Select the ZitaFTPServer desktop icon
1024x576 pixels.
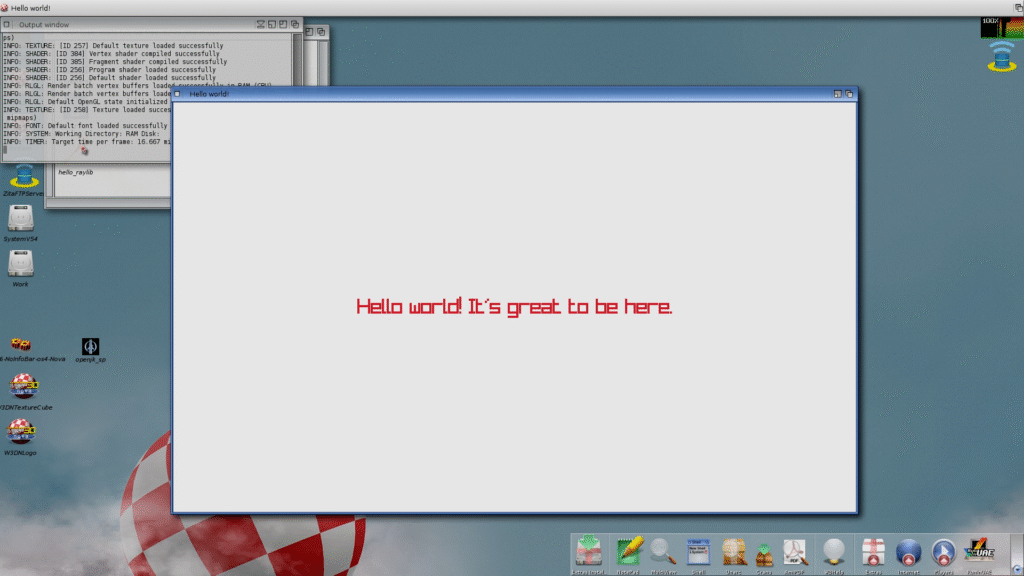24,176
